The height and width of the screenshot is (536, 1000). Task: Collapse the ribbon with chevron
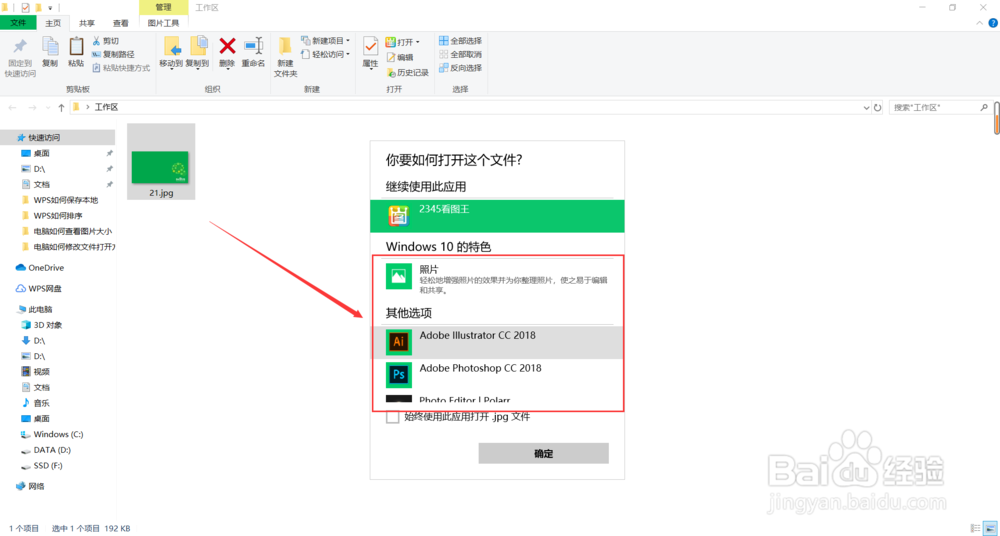click(981, 23)
